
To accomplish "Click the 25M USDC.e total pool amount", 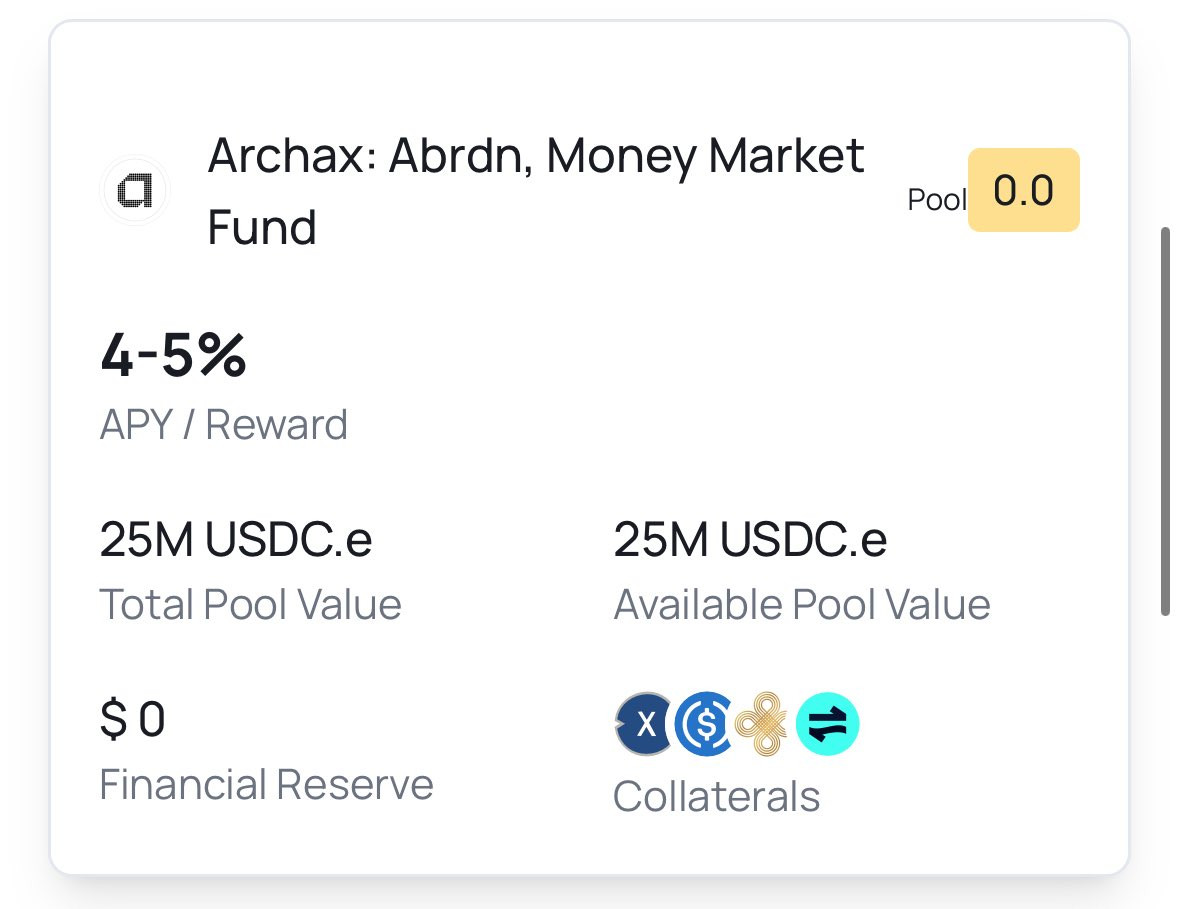I will [235, 539].
